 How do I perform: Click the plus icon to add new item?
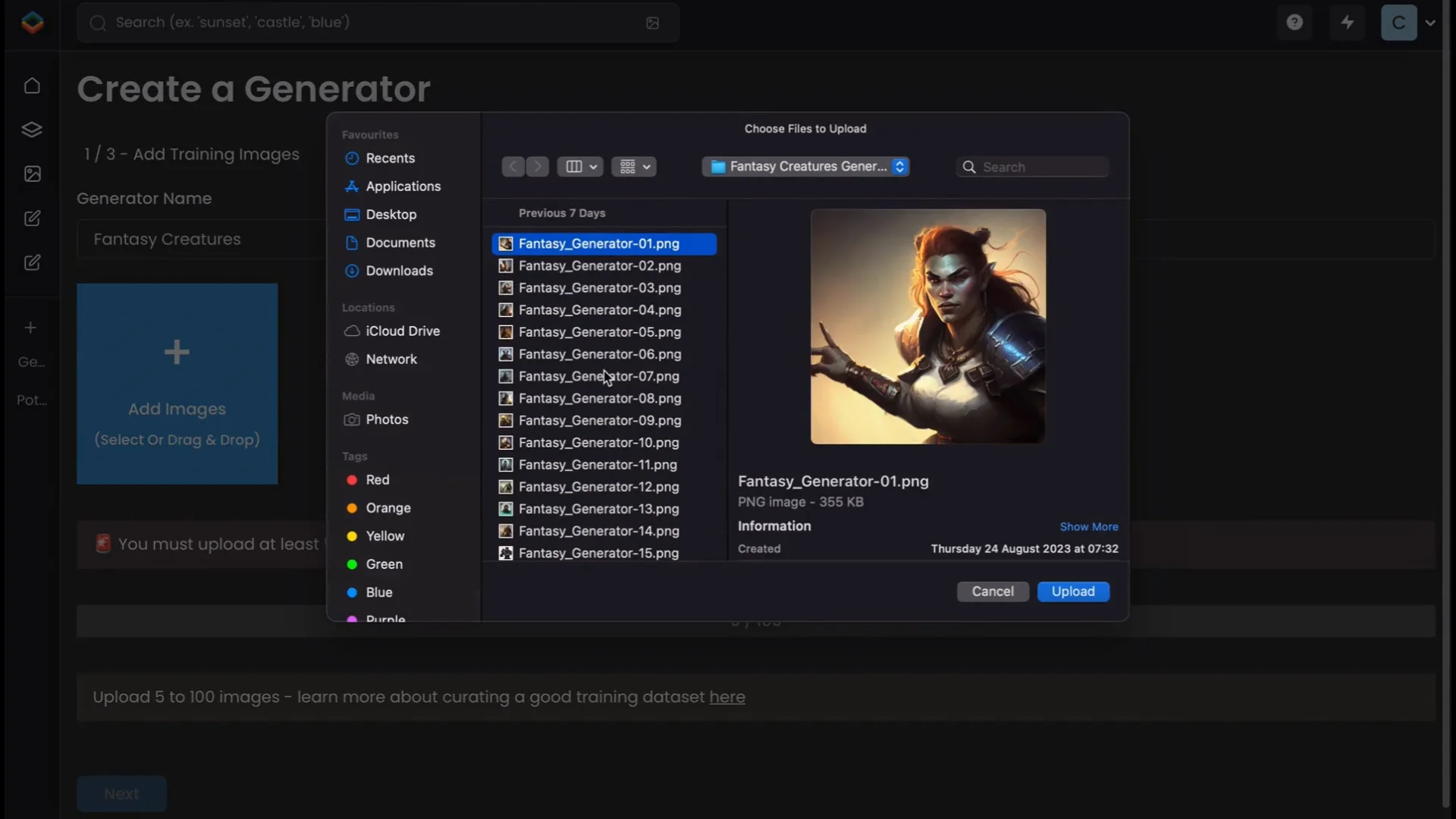click(31, 327)
